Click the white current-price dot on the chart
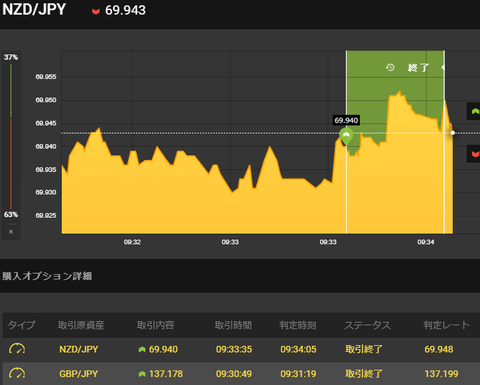 click(x=453, y=133)
